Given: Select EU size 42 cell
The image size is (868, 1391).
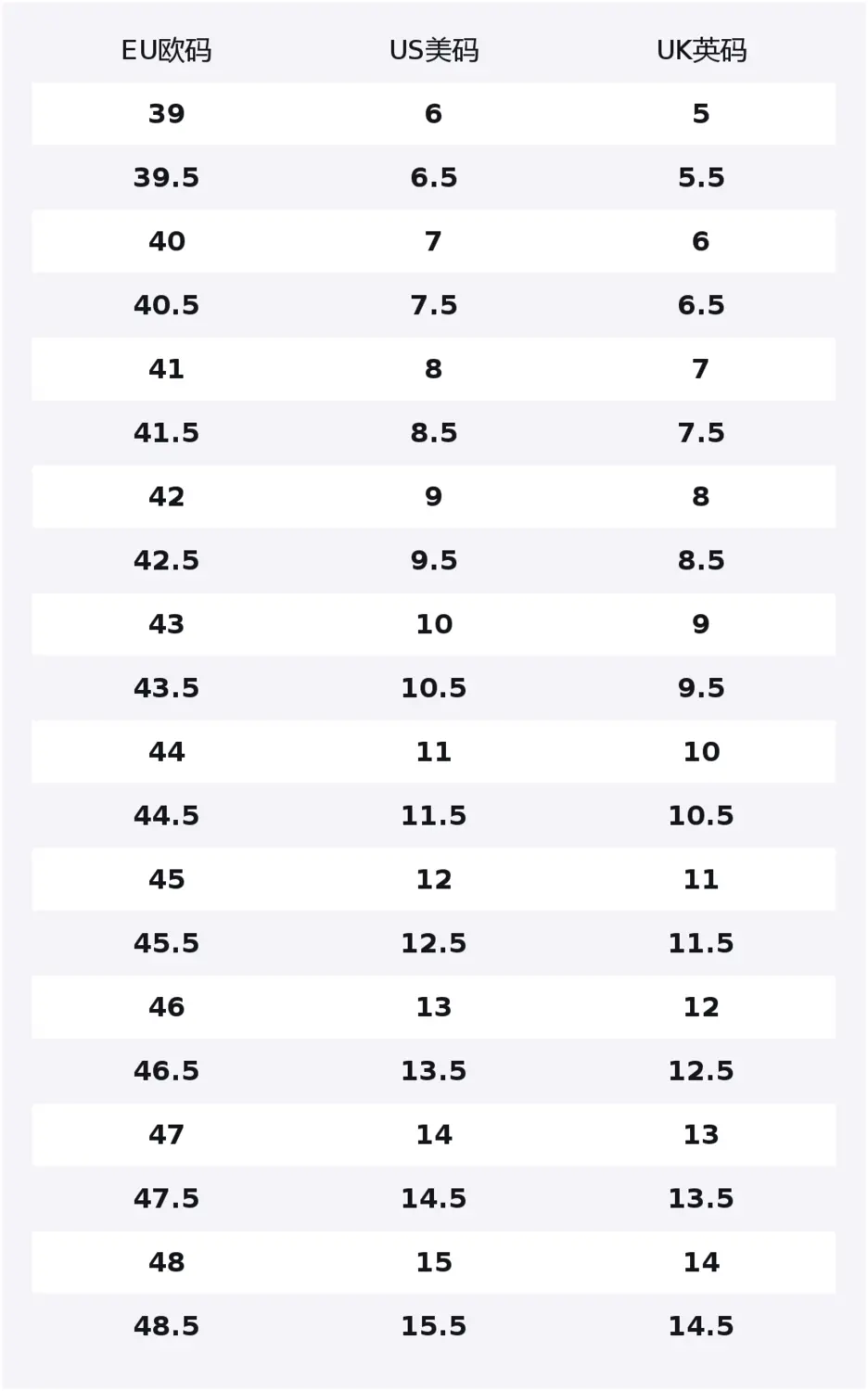Looking at the screenshot, I should [x=167, y=497].
